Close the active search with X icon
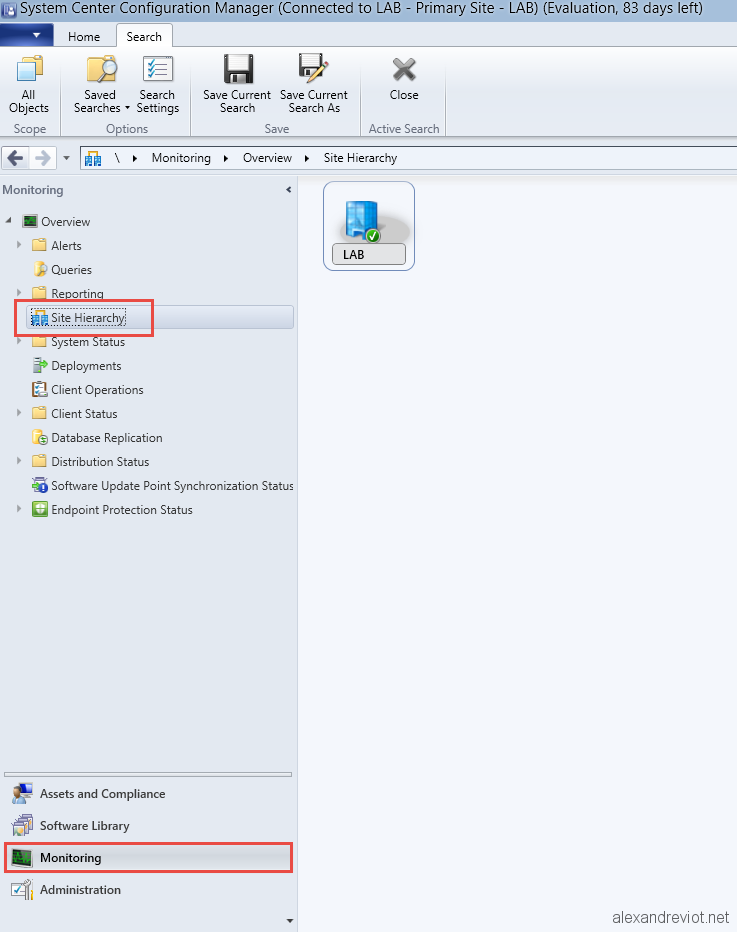The height and width of the screenshot is (932, 737). pos(404,70)
